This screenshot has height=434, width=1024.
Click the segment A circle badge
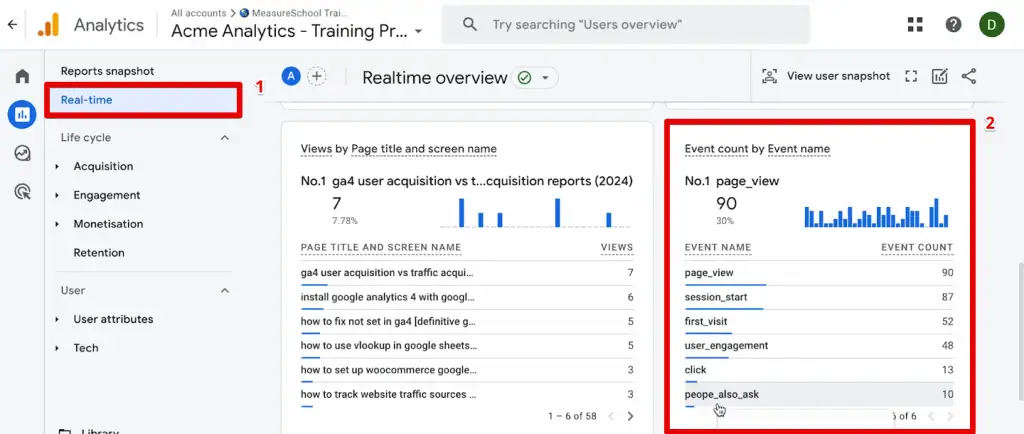(x=291, y=76)
